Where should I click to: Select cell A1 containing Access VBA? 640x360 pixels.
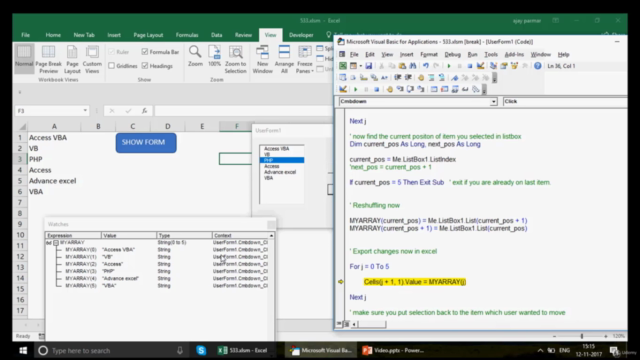(x=54, y=138)
